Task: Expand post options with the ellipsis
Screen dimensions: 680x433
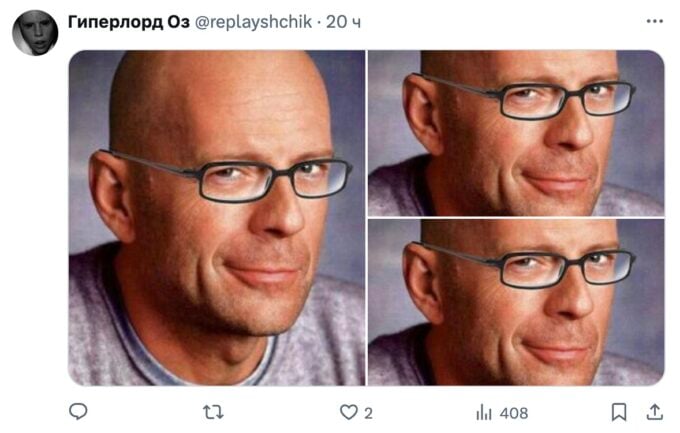Action: (654, 21)
